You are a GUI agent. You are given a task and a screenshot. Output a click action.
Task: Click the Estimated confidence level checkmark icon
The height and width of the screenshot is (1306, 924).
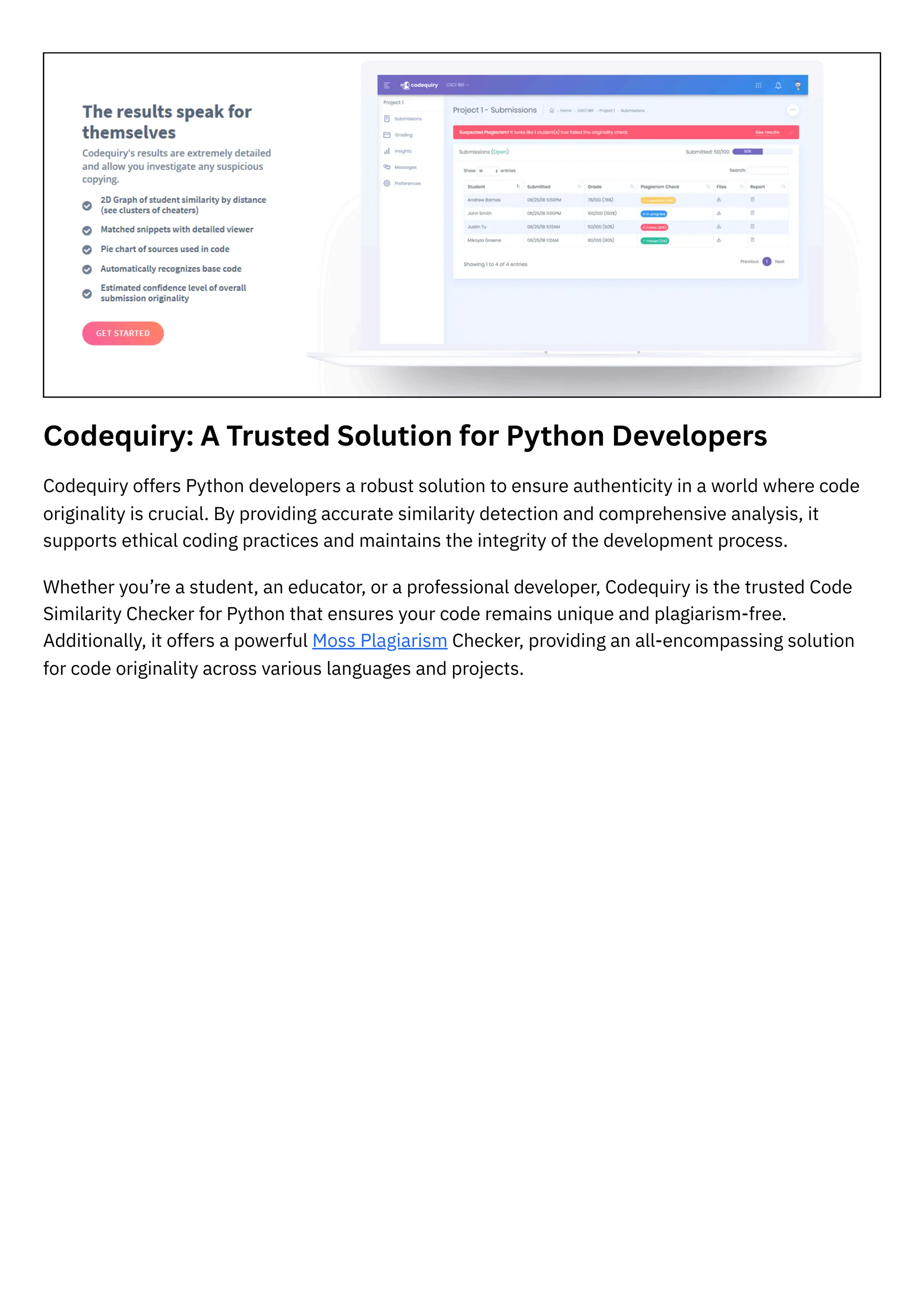click(87, 294)
